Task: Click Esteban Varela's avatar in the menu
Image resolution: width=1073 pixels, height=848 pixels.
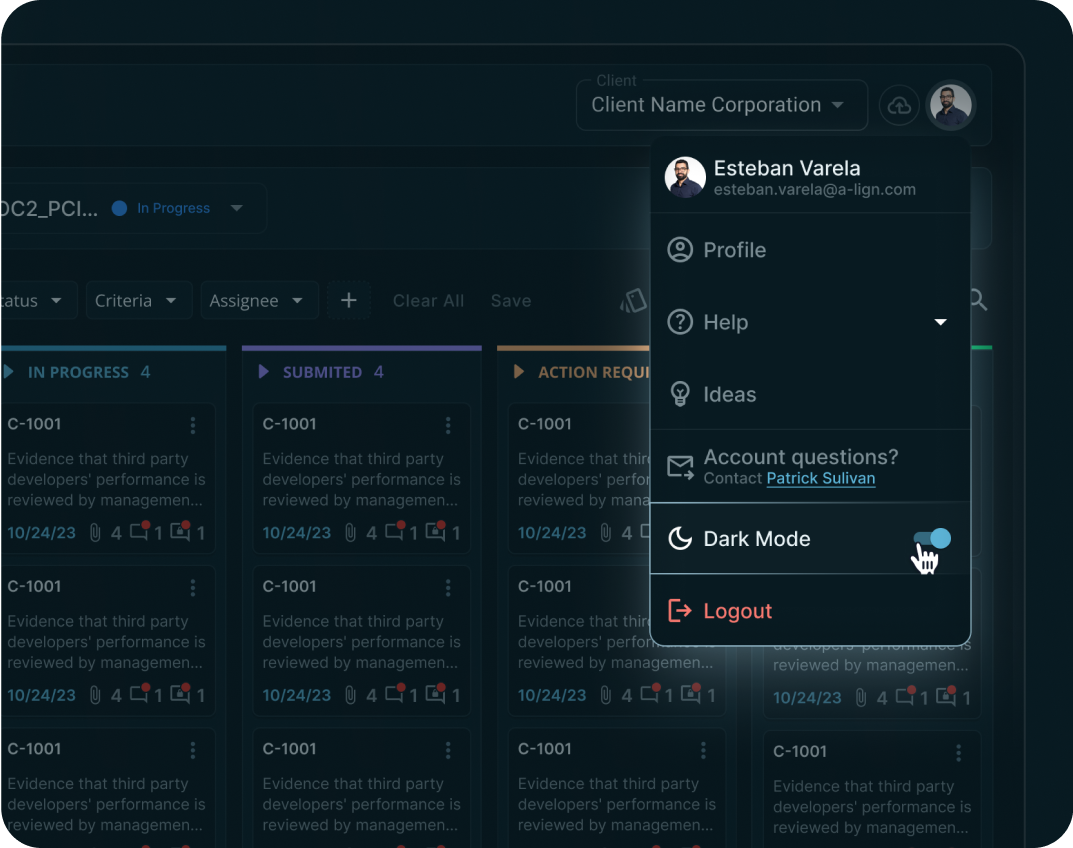Action: 685,177
